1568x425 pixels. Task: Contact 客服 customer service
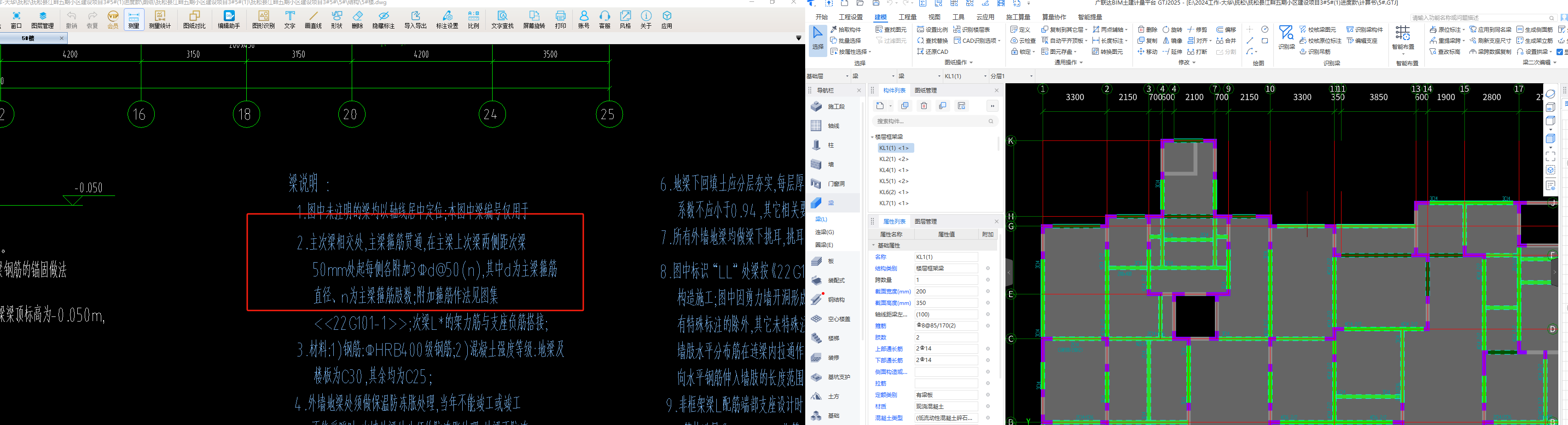point(604,19)
